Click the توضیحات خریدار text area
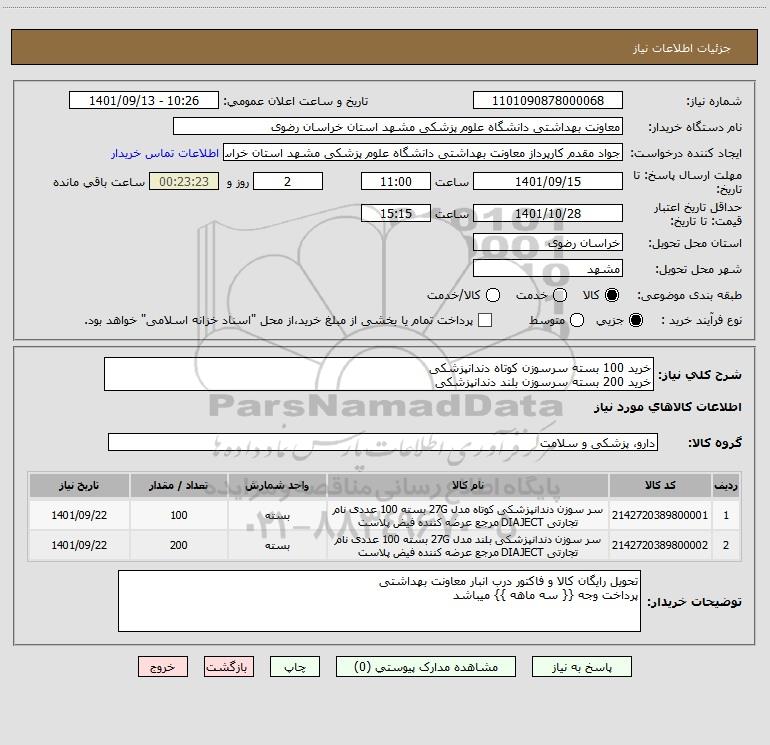 point(379,602)
